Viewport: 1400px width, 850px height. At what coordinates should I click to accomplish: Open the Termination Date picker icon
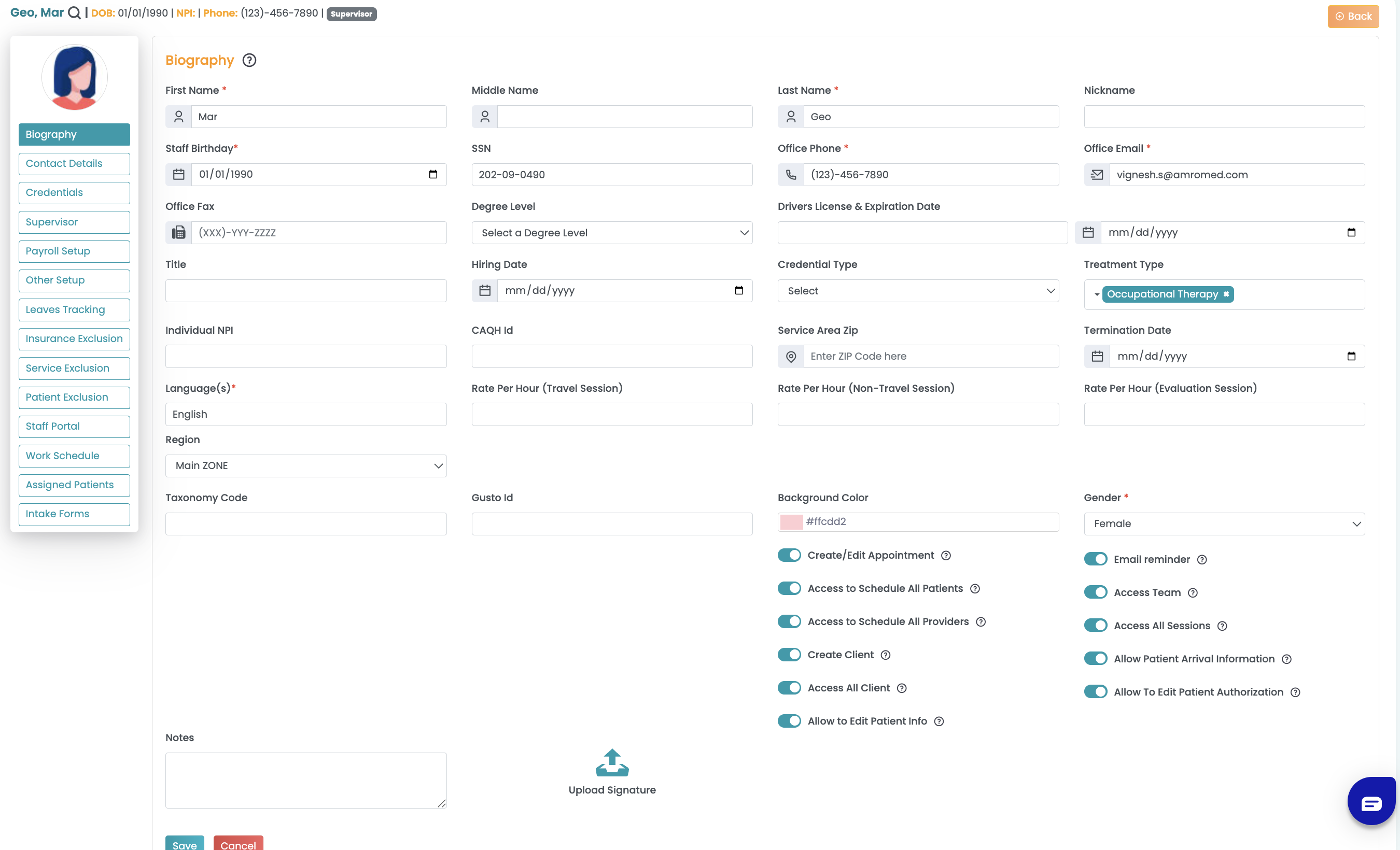tap(1351, 357)
